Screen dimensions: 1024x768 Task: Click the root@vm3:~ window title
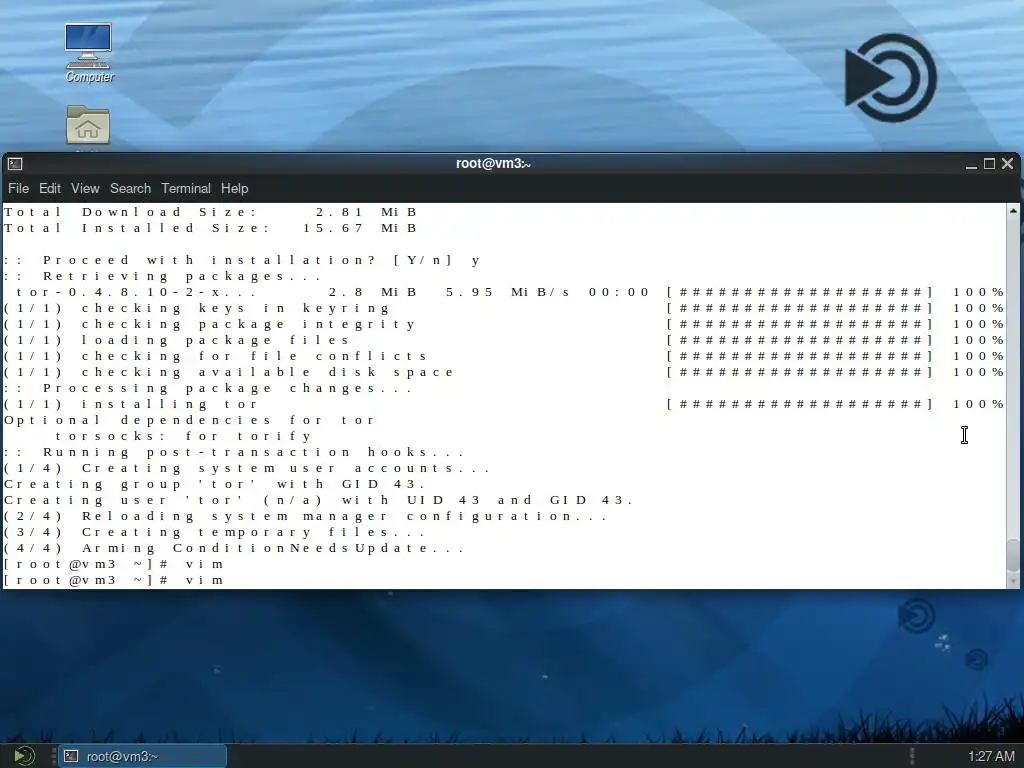tap(493, 163)
